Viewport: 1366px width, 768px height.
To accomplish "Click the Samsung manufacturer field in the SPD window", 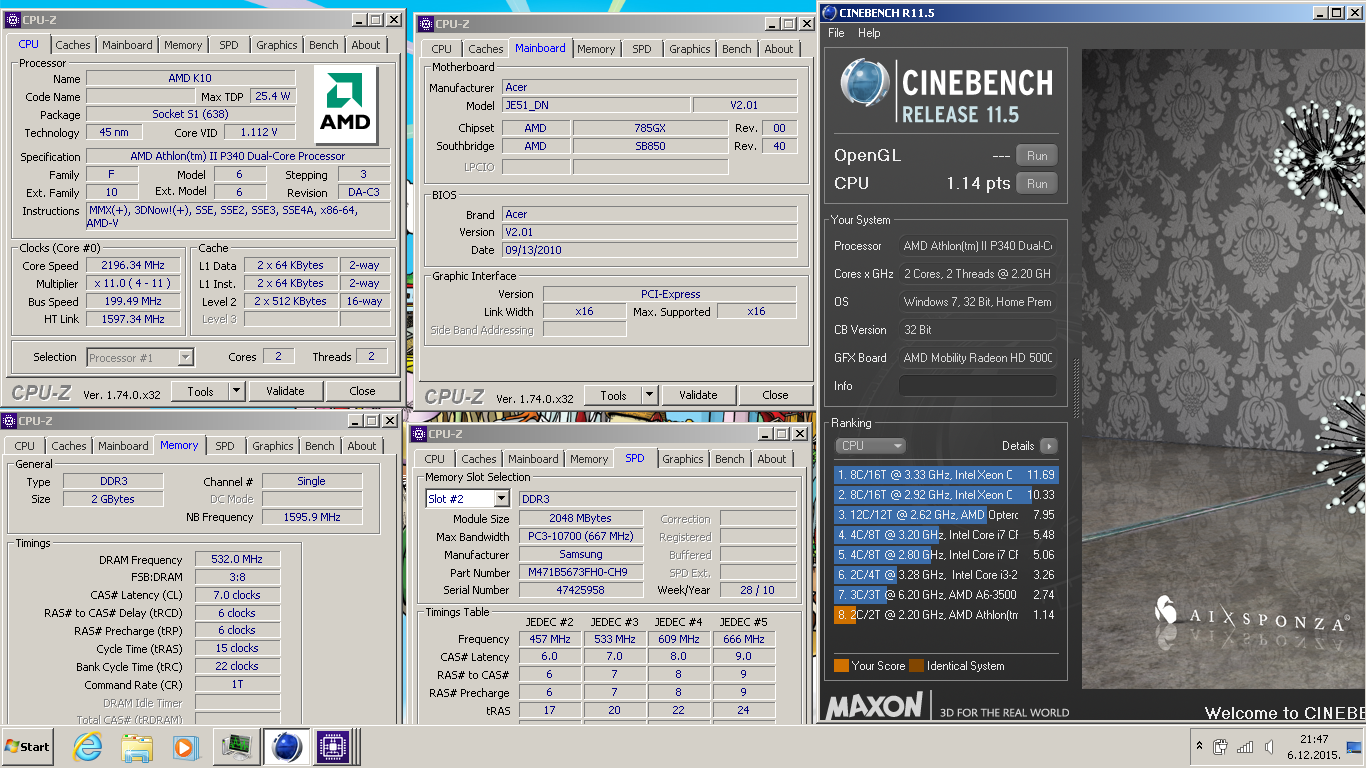I will (581, 555).
